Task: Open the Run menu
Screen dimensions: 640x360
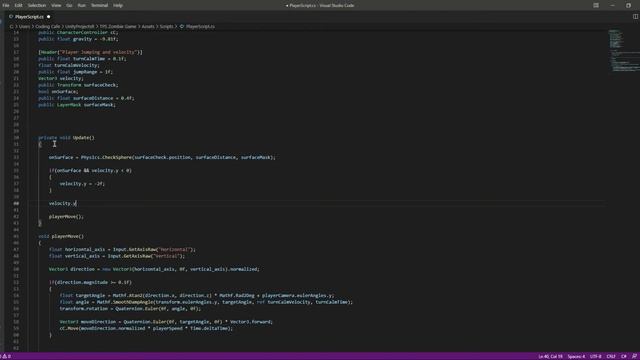Action: (x=82, y=5)
